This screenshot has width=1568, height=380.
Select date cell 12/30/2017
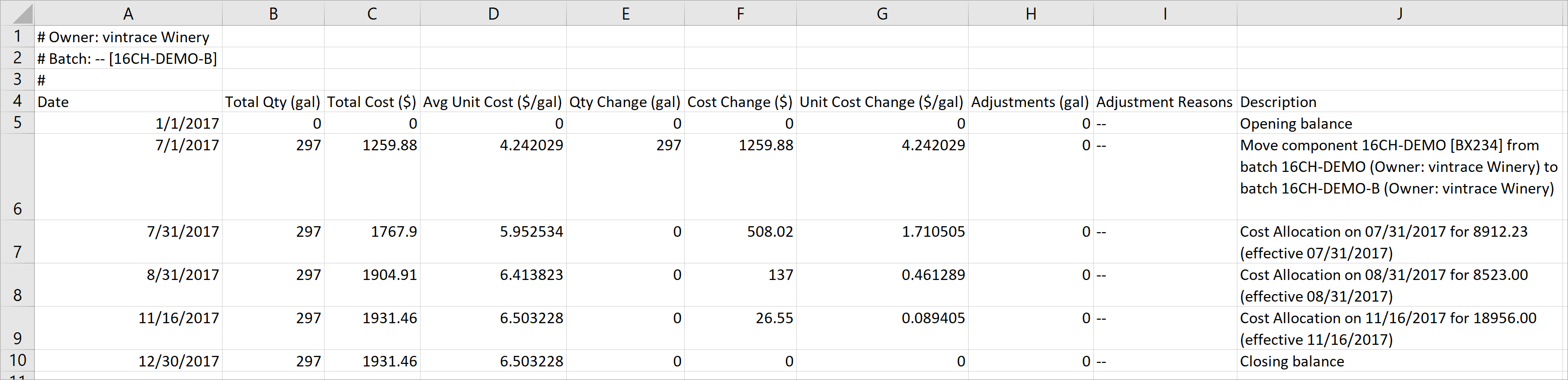(128, 360)
